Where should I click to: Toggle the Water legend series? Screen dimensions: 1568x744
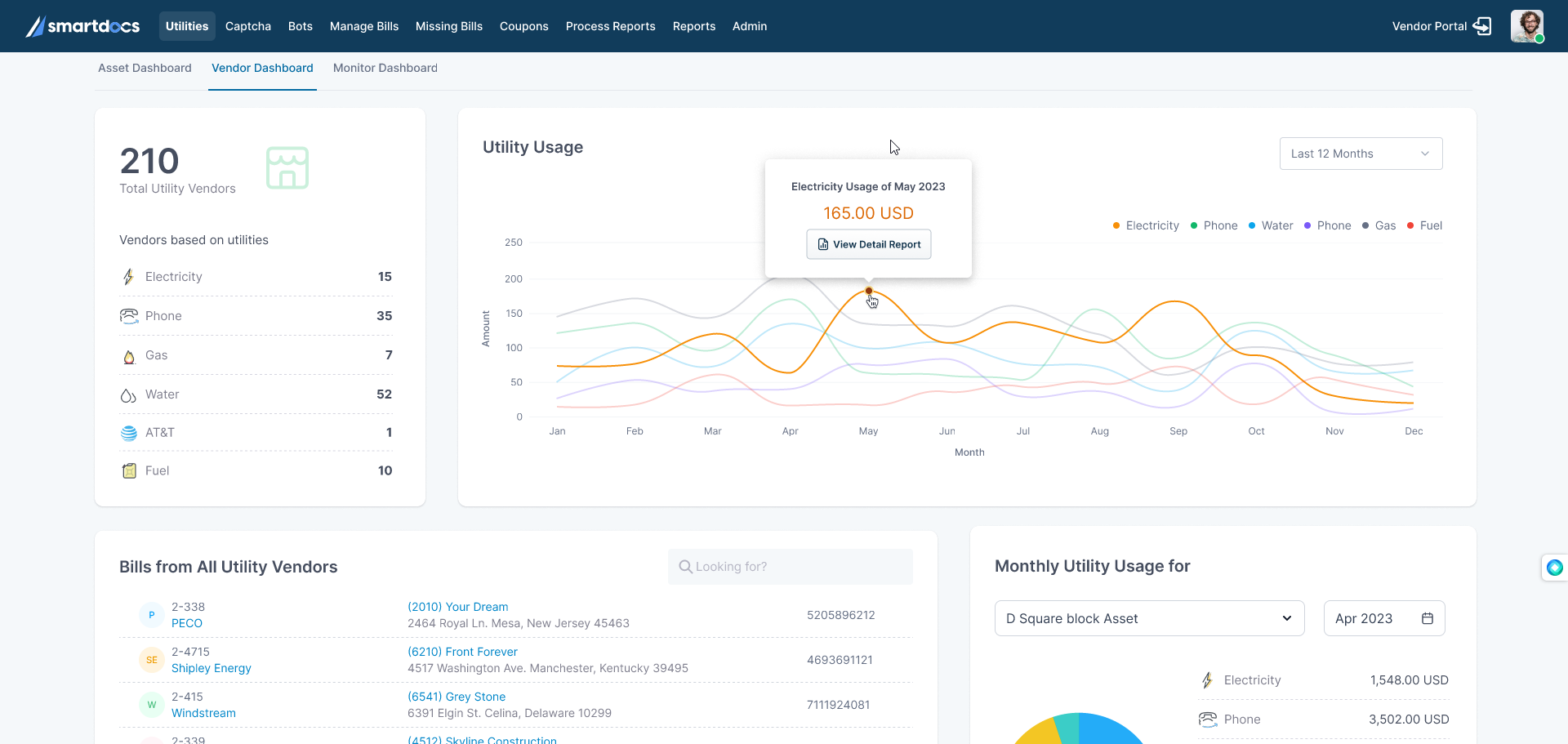pos(1271,225)
